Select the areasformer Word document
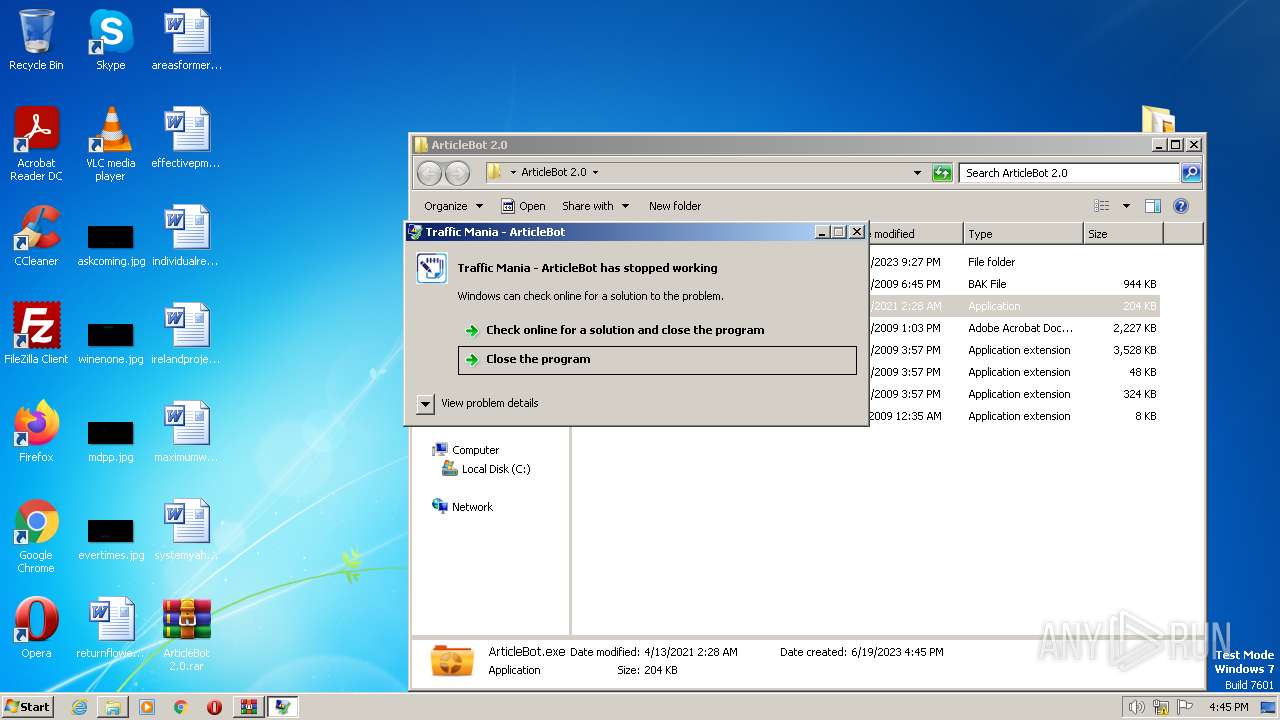Image resolution: width=1280 pixels, height=720 pixels. [x=186, y=40]
